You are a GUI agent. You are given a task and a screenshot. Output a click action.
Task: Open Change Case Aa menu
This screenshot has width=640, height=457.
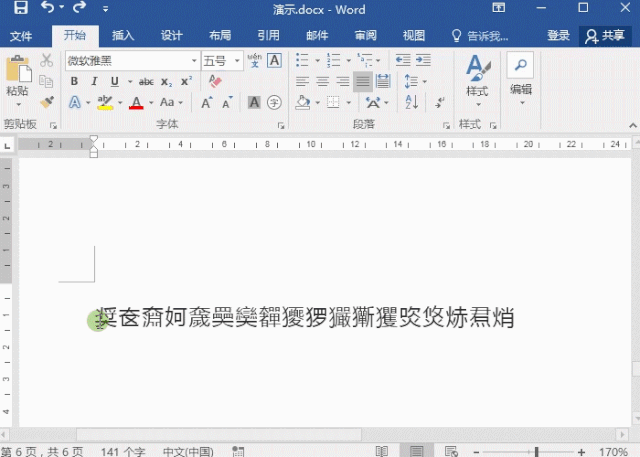[x=171, y=102]
